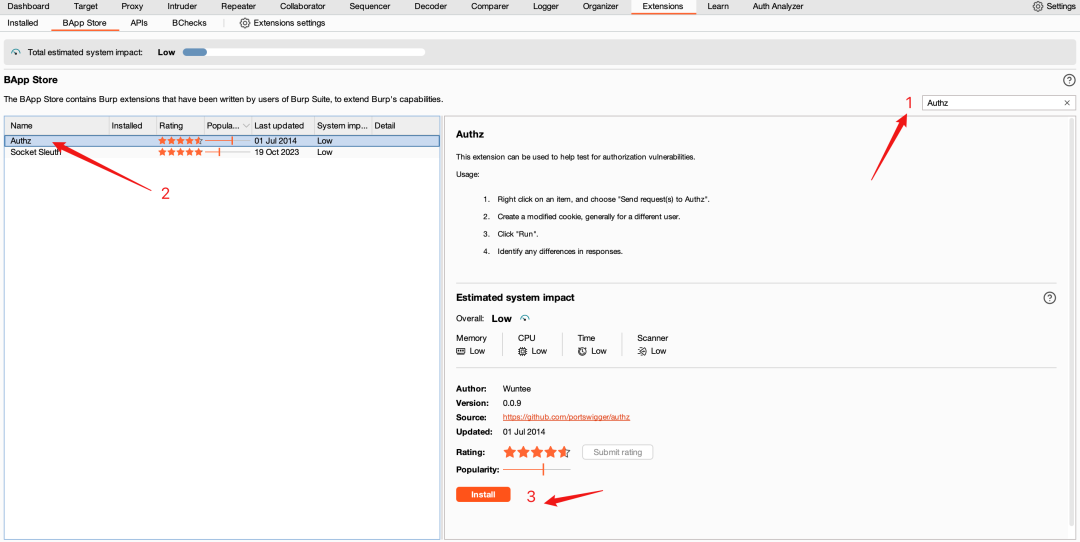Sort by the Installed column header
The width and height of the screenshot is (1080, 542).
pyautogui.click(x=132, y=126)
